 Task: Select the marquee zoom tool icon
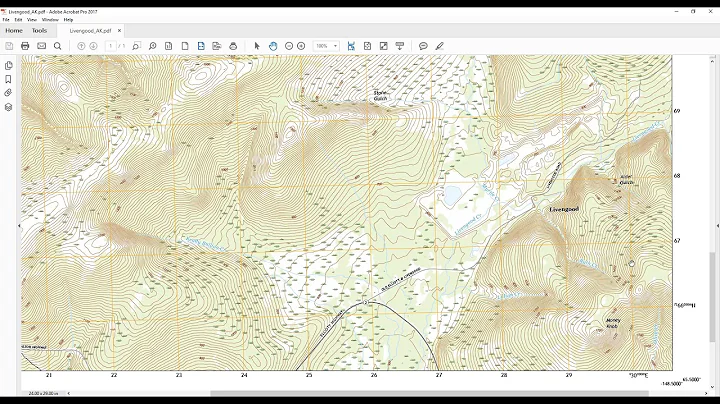pos(136,46)
